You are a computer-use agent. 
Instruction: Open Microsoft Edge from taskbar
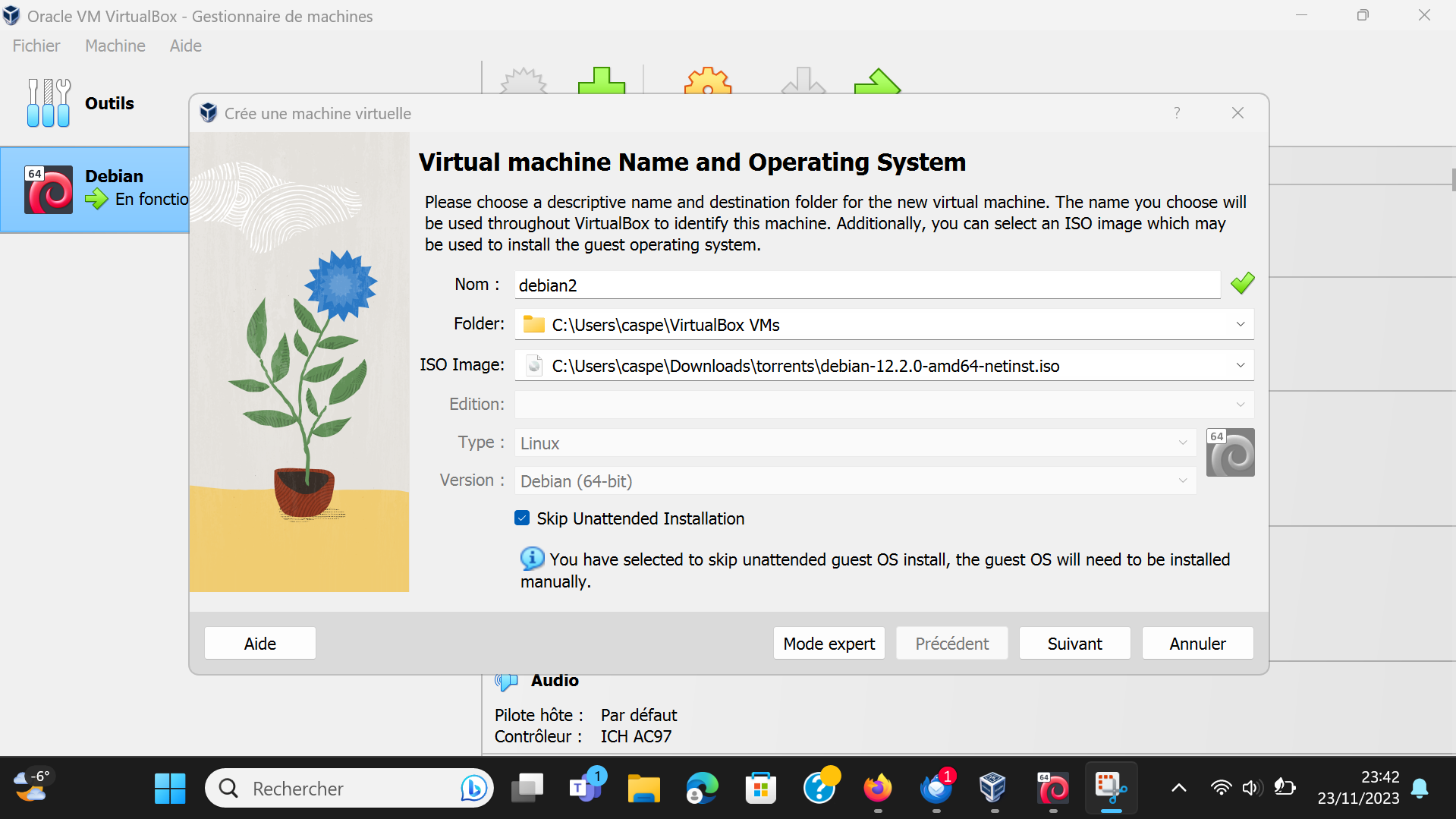coord(702,789)
